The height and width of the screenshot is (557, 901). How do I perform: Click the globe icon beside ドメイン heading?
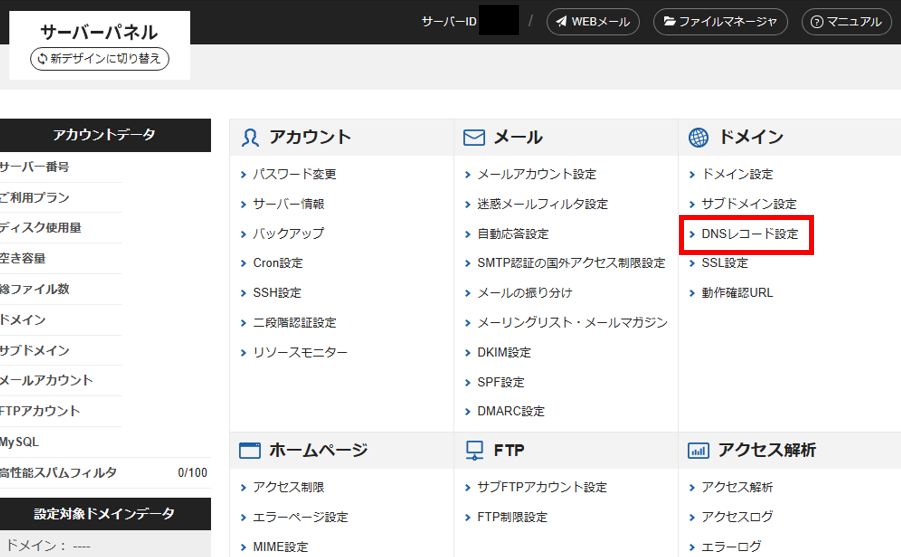pos(698,138)
